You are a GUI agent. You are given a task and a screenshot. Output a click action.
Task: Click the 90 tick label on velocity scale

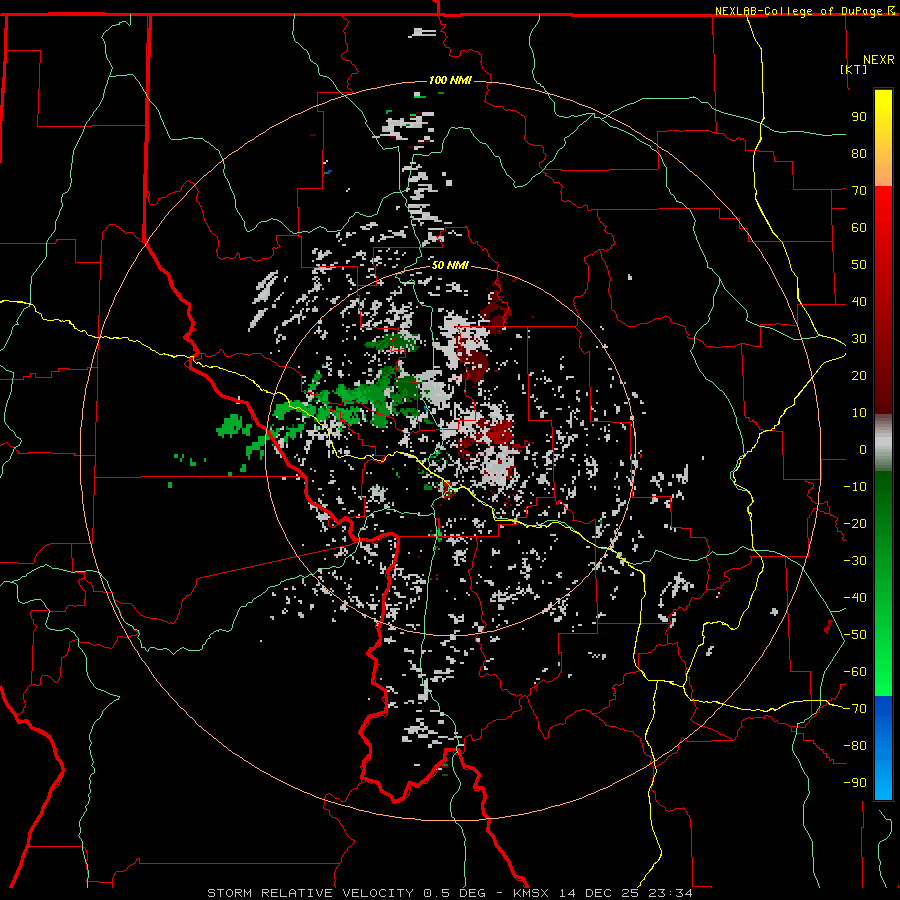click(859, 117)
